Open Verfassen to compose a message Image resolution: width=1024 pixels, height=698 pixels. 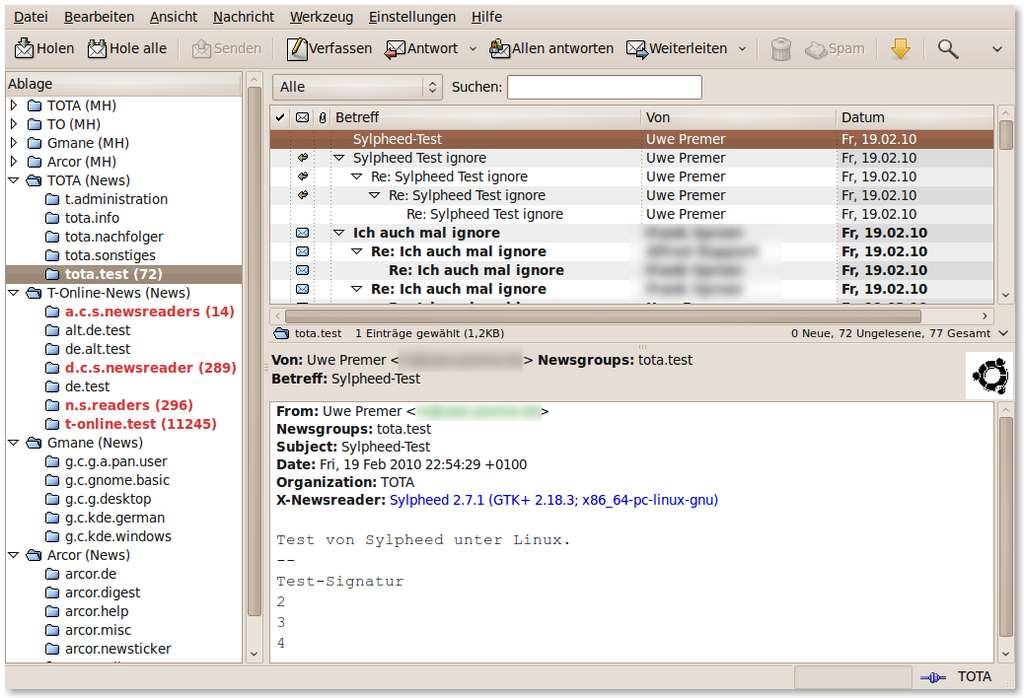click(296, 48)
